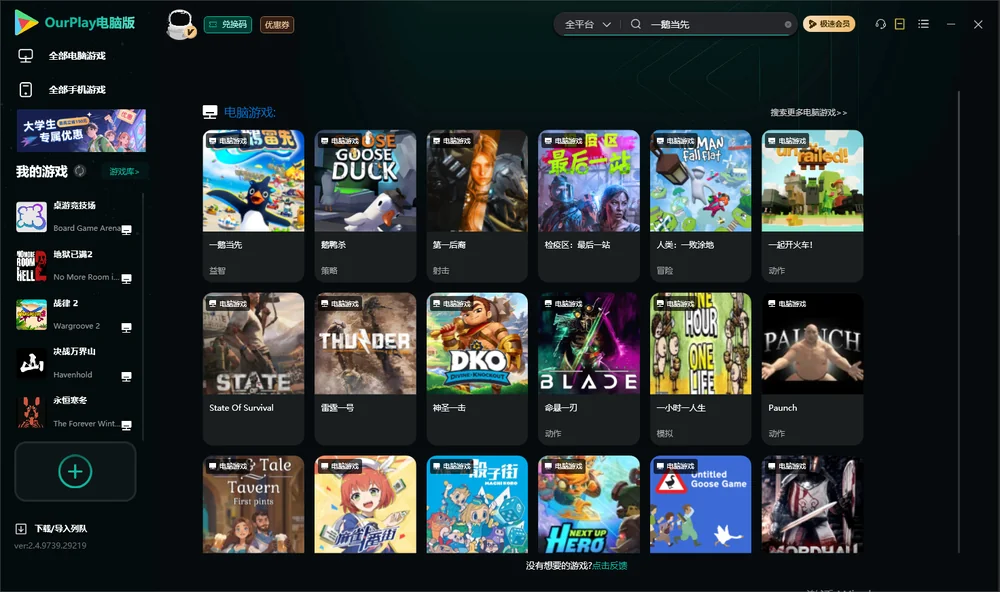Screen dimensions: 1000x592
Task: Click the search magnifier icon
Action: (x=636, y=24)
